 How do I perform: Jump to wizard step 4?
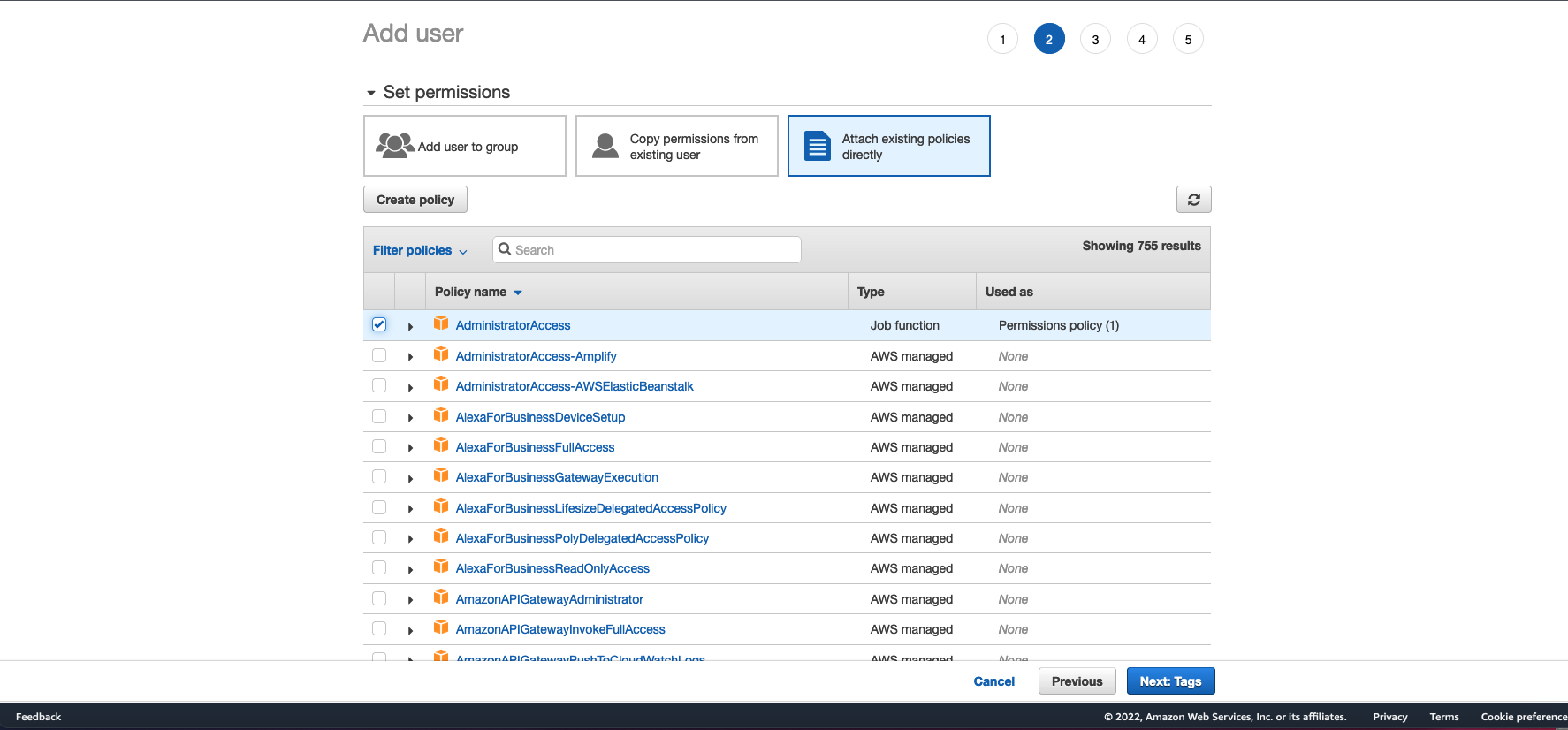point(1142,39)
